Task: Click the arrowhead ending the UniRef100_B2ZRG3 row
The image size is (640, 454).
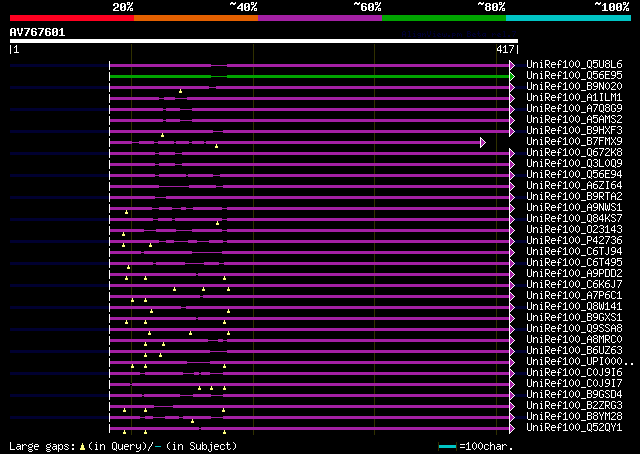Action: click(x=512, y=407)
